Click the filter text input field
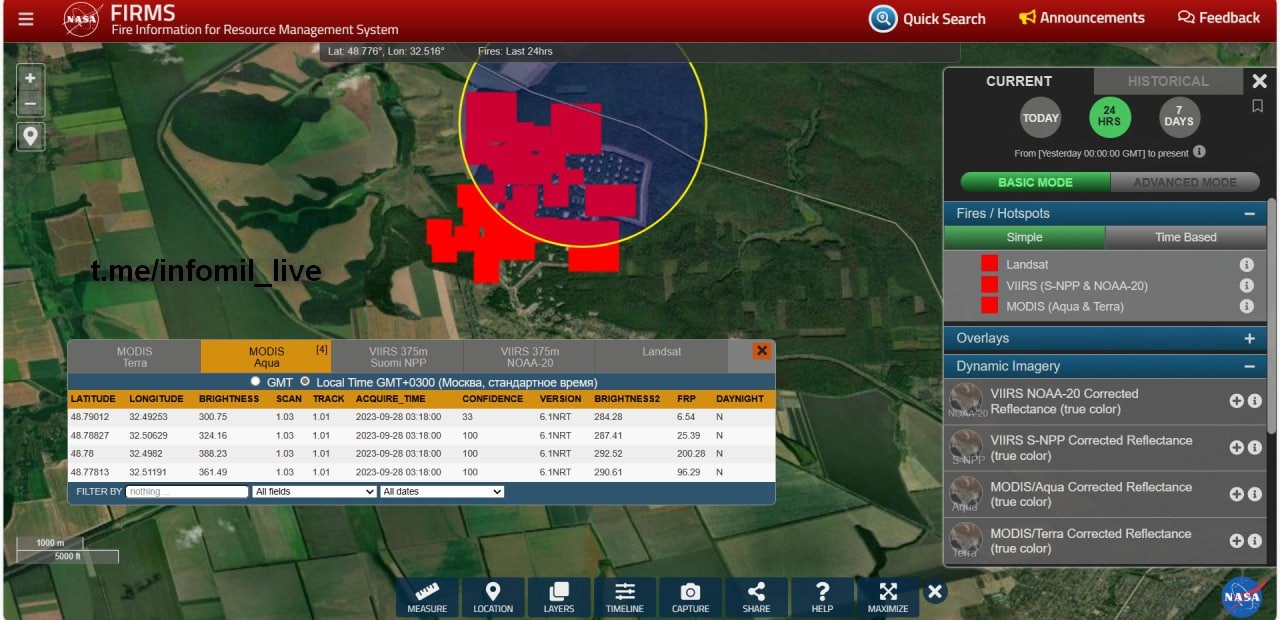Screen dimensions: 1280x620 pos(186,492)
